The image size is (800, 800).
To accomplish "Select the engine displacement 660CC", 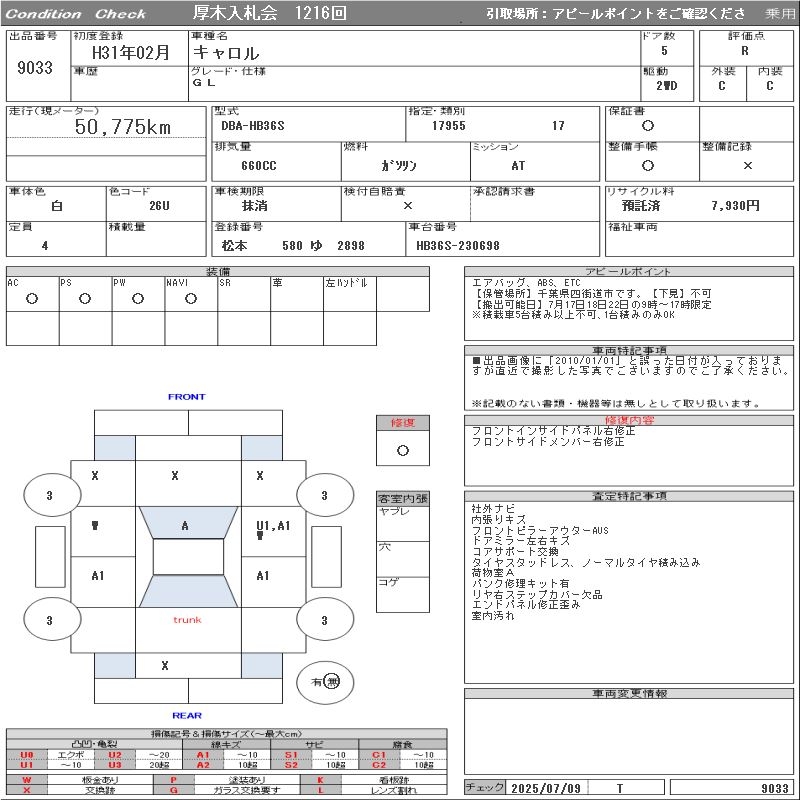I will [259, 166].
